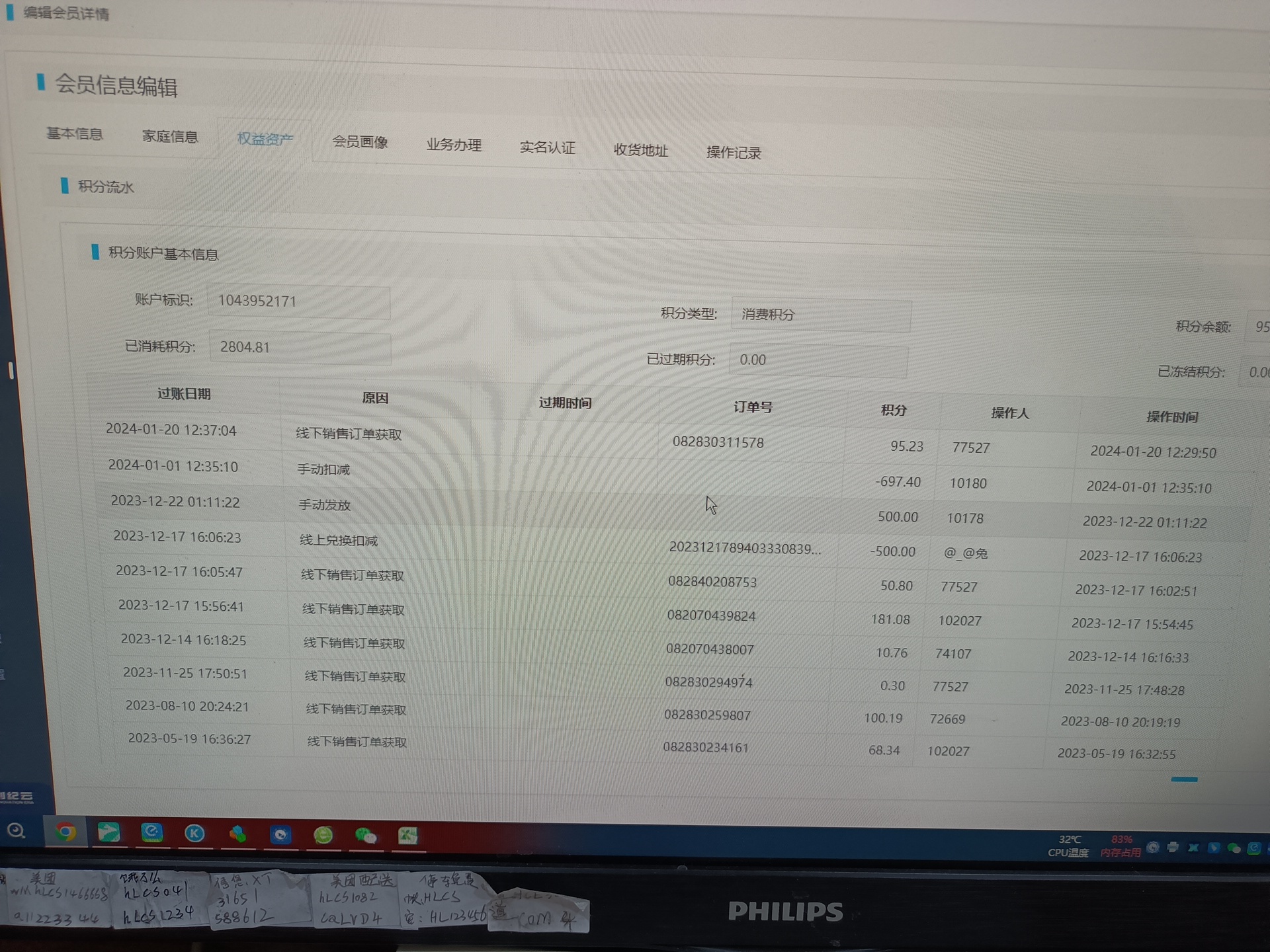Select order number 082830311578 row

(718, 442)
